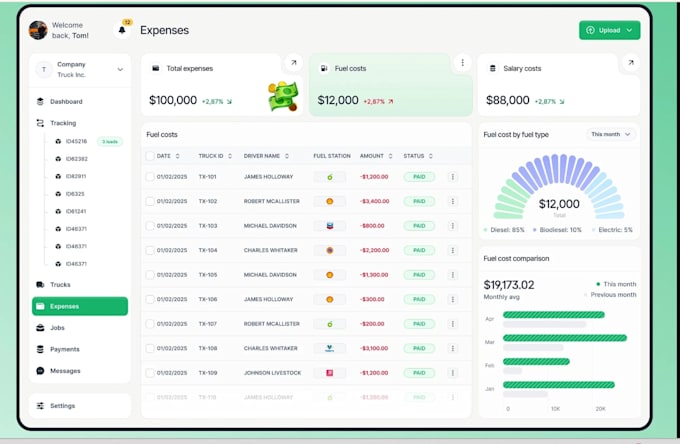Click the Upload button
This screenshot has height=444, width=680.
[609, 30]
